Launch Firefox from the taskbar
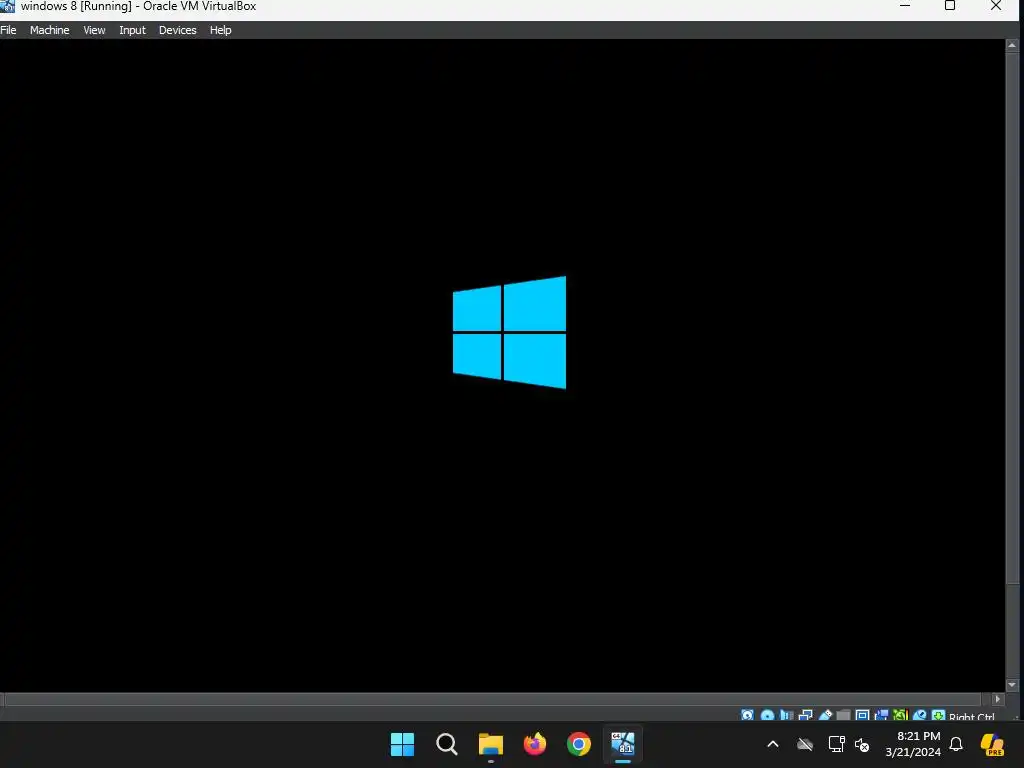Viewport: 1024px width, 768px height. [x=535, y=744]
